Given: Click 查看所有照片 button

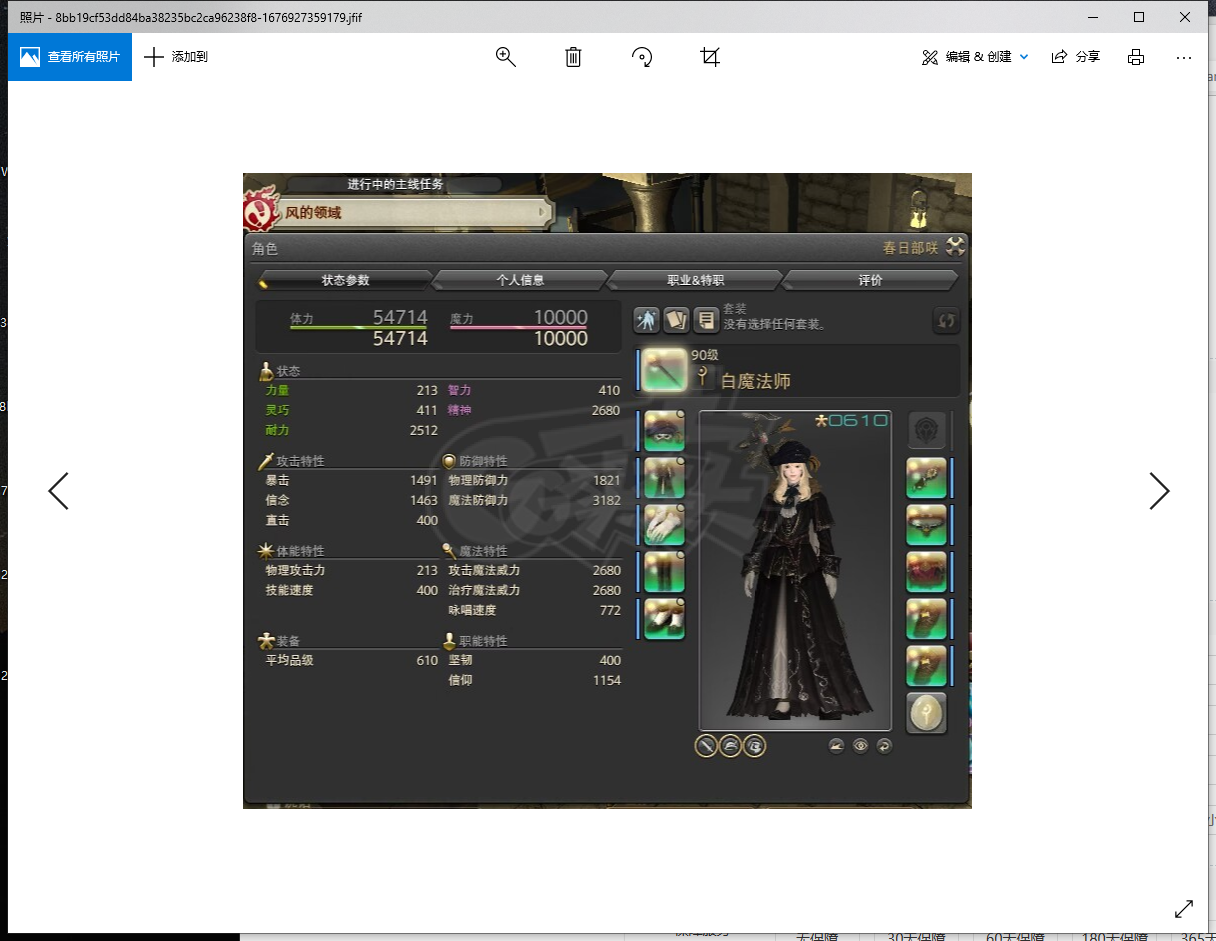Looking at the screenshot, I should (x=70, y=57).
